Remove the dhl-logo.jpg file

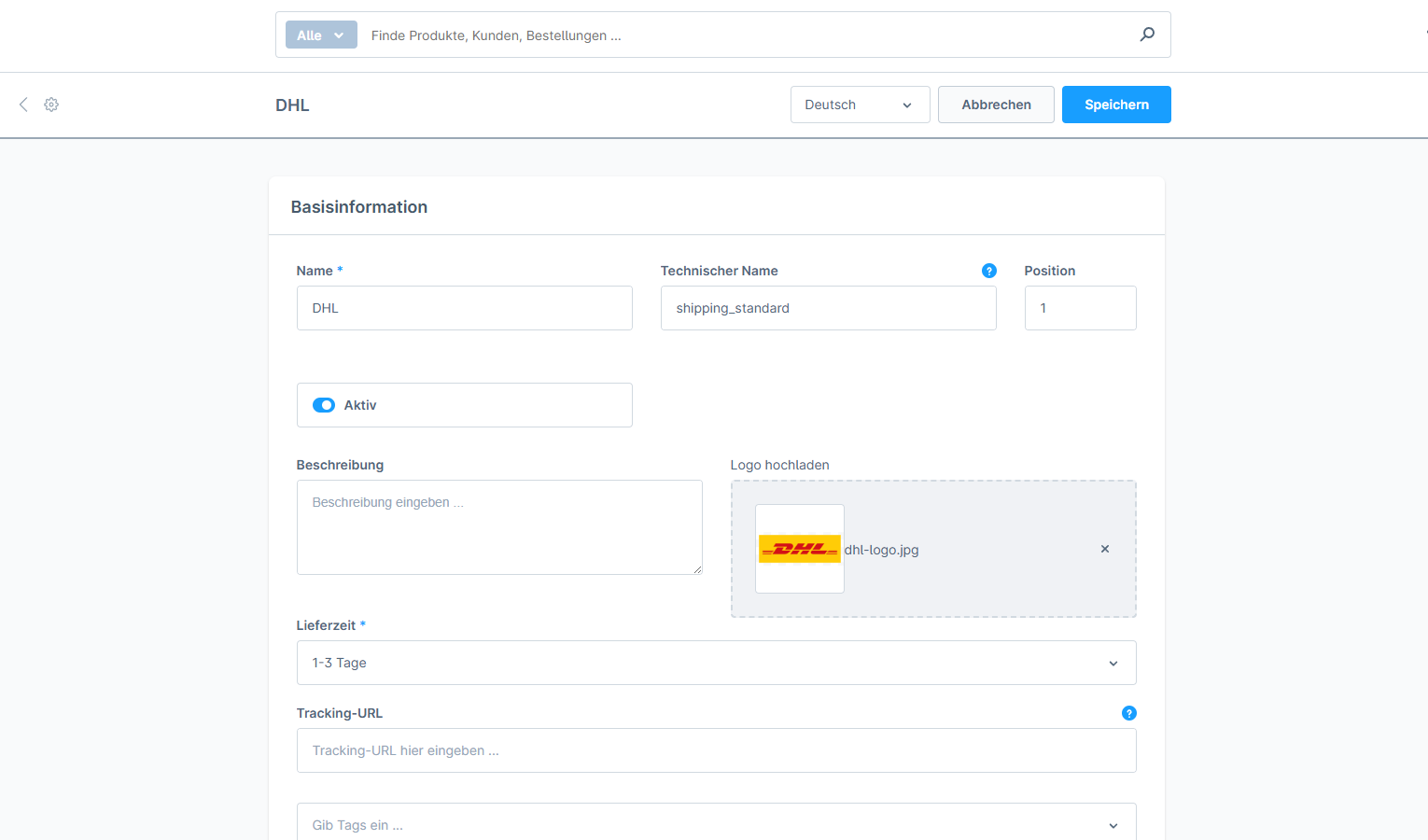tap(1104, 549)
